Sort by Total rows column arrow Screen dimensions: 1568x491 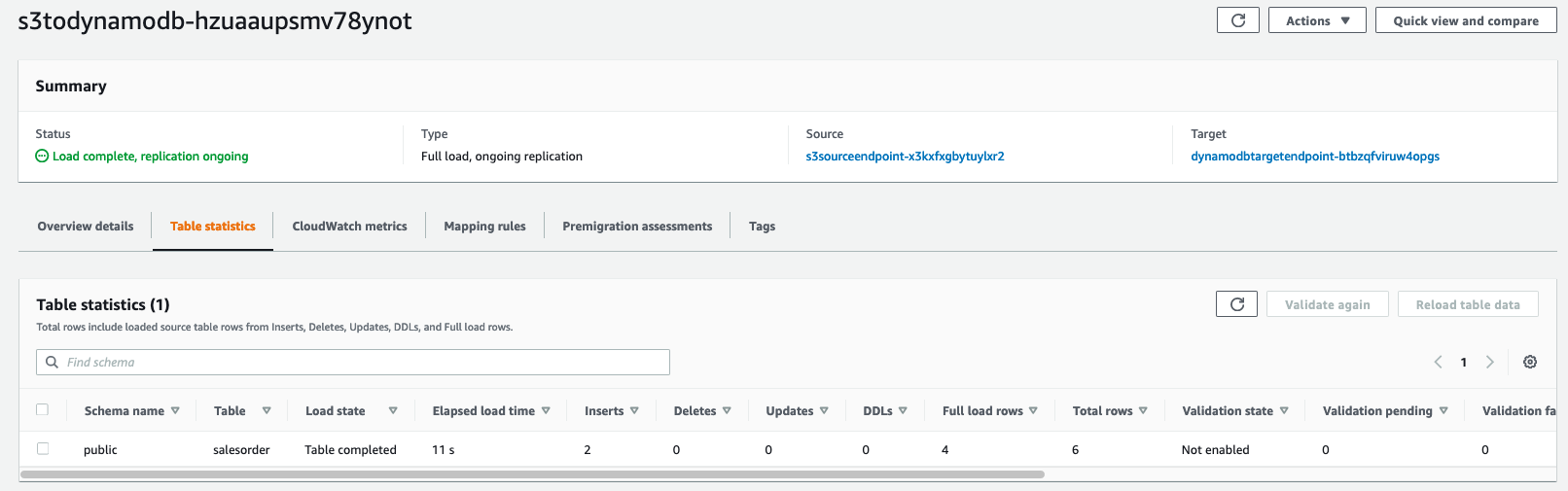1143,410
